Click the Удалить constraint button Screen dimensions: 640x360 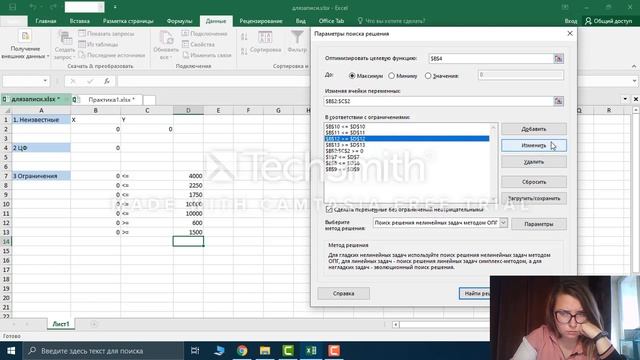(x=533, y=162)
